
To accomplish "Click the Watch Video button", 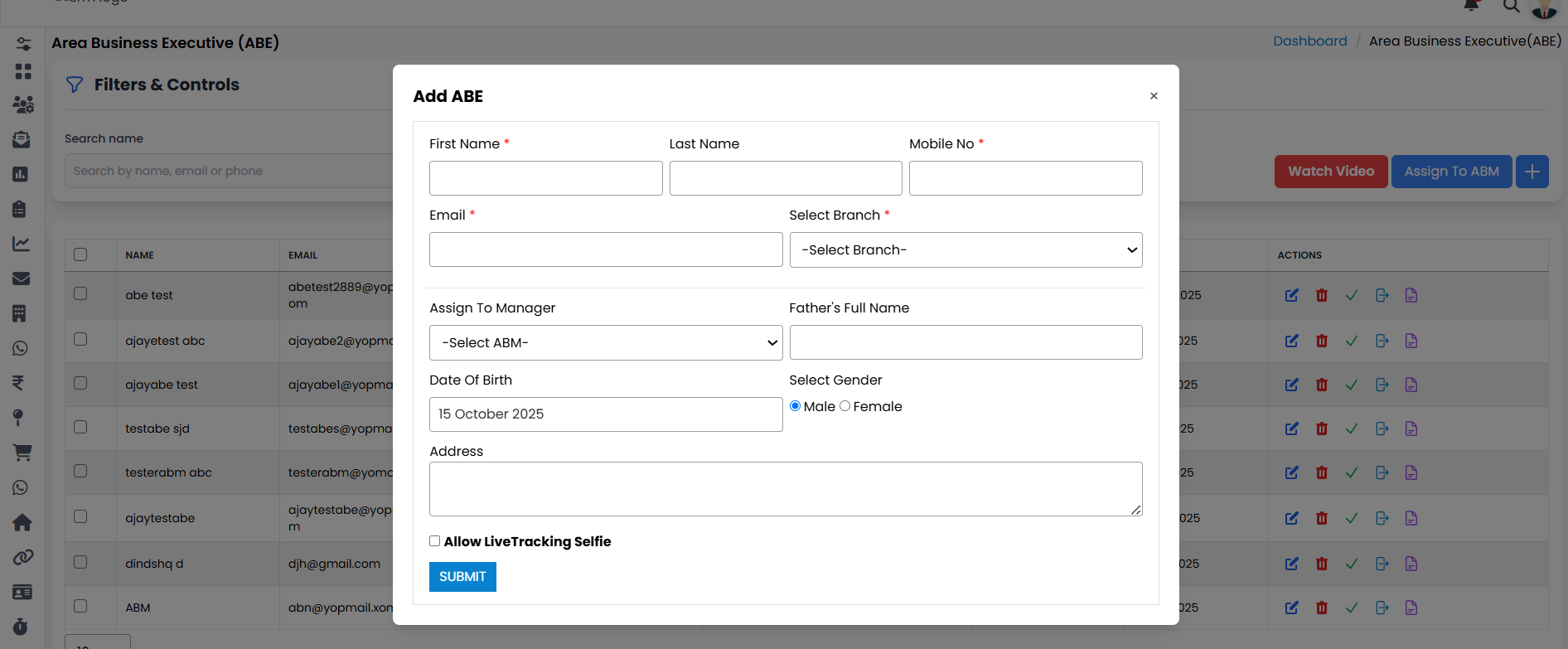I will click(1330, 172).
